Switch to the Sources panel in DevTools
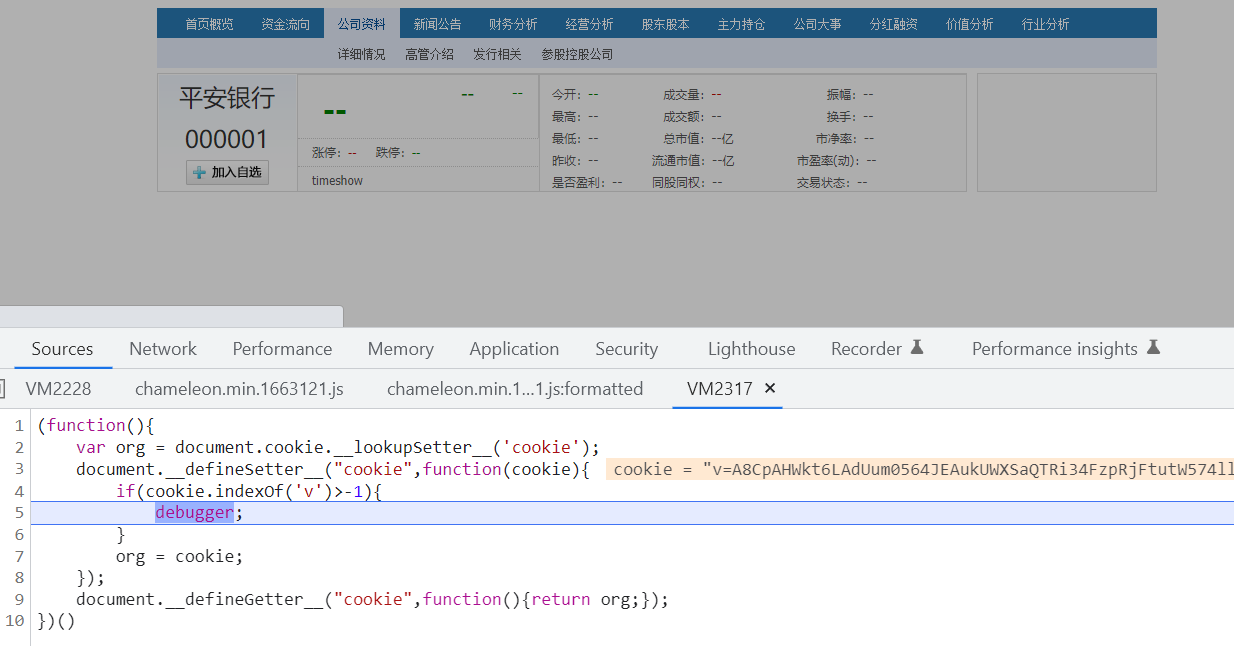 62,349
